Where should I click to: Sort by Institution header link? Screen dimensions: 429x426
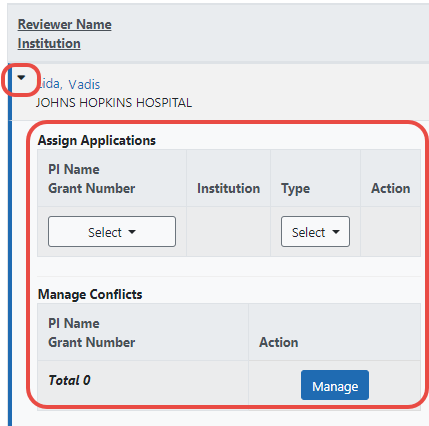click(x=49, y=43)
